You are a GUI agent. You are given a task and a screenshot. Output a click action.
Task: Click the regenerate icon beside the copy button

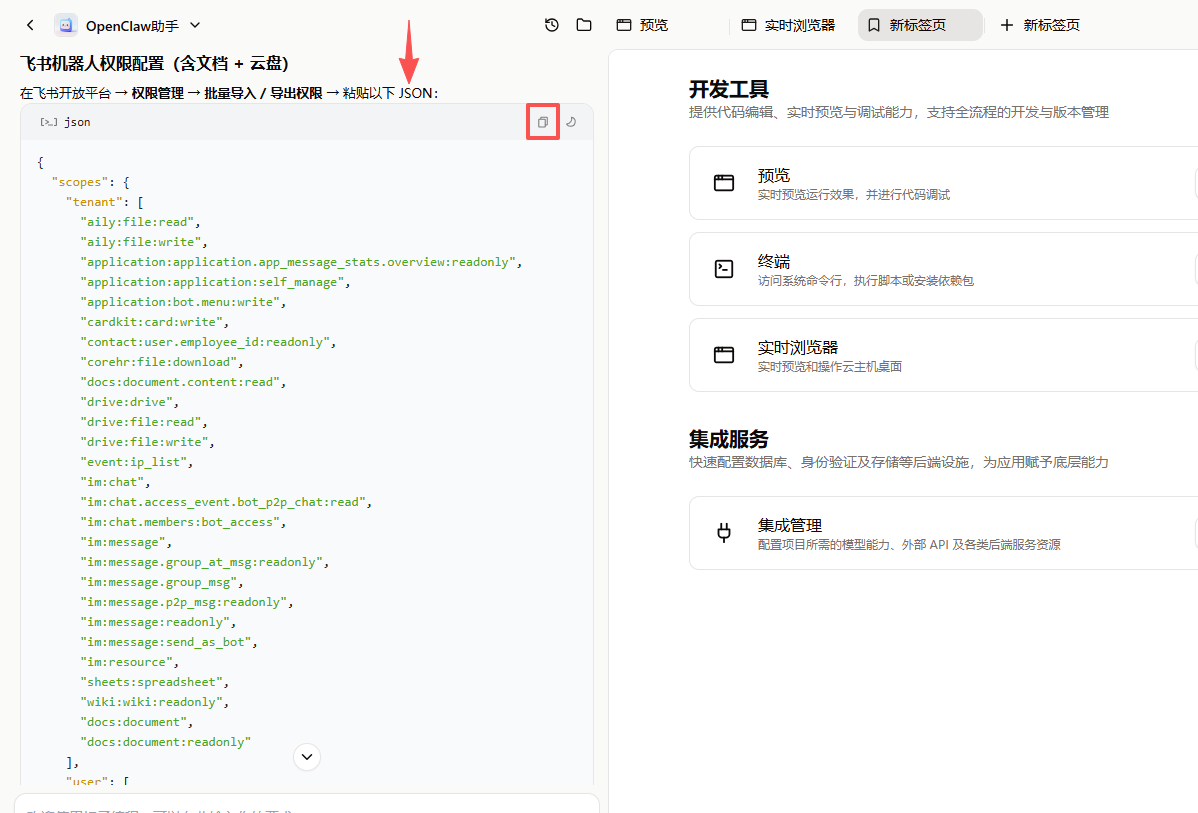point(570,121)
